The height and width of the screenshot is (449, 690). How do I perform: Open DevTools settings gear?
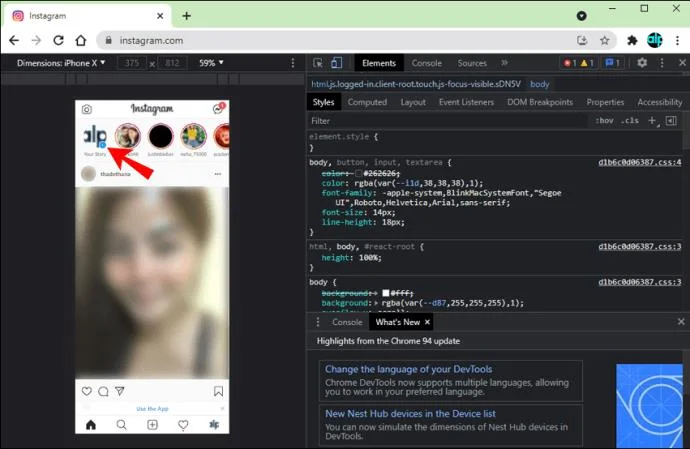tap(642, 63)
